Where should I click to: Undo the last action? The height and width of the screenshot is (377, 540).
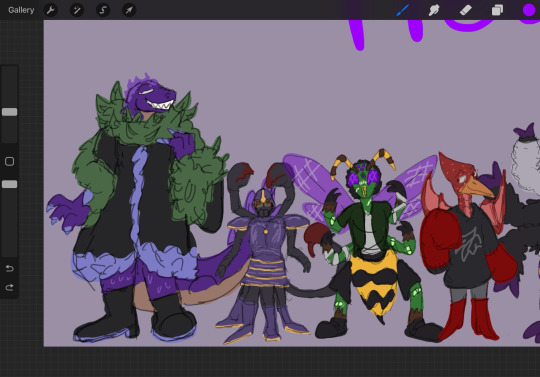click(x=10, y=268)
